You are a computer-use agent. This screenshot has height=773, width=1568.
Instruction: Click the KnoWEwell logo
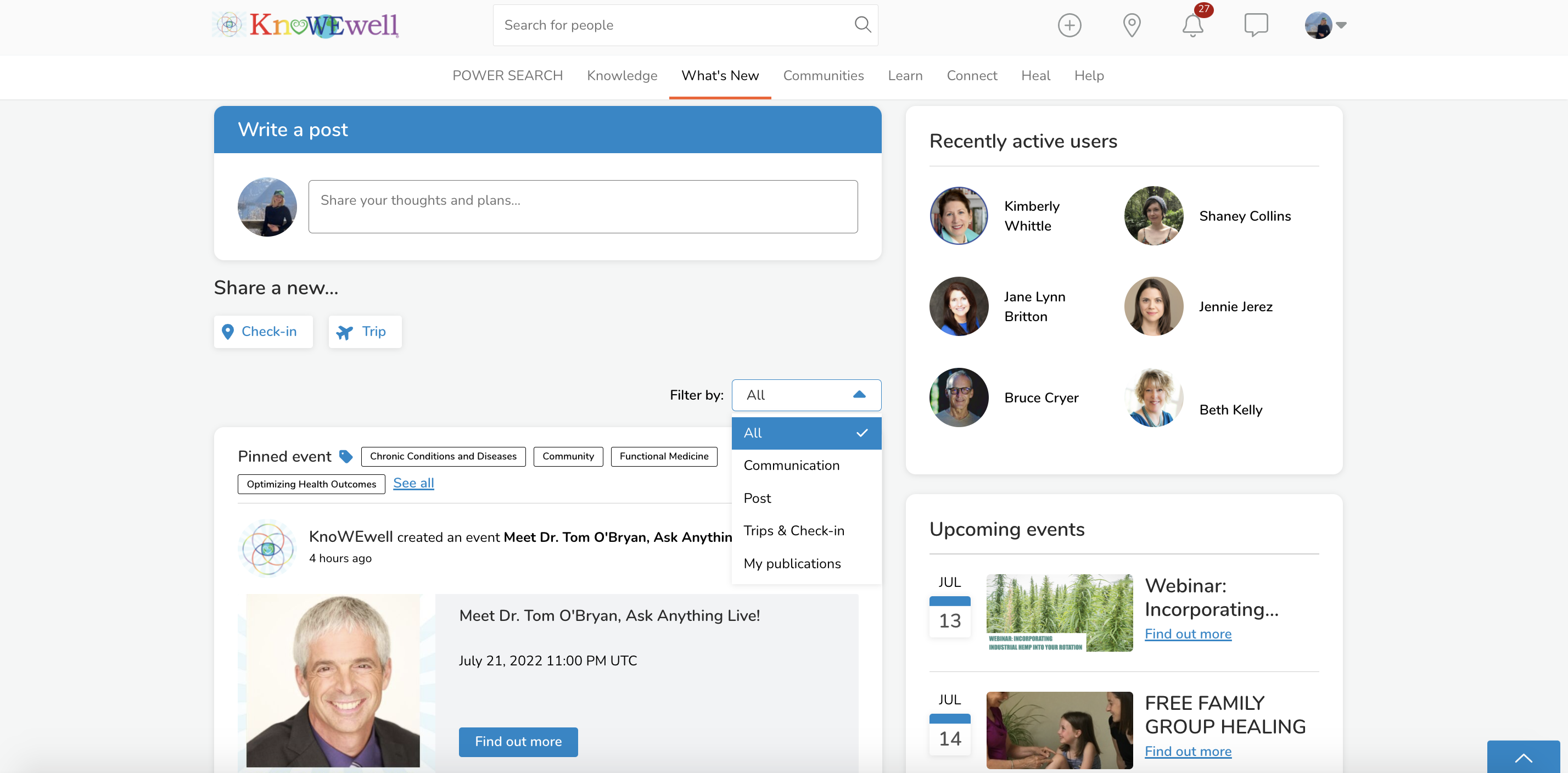pos(305,25)
